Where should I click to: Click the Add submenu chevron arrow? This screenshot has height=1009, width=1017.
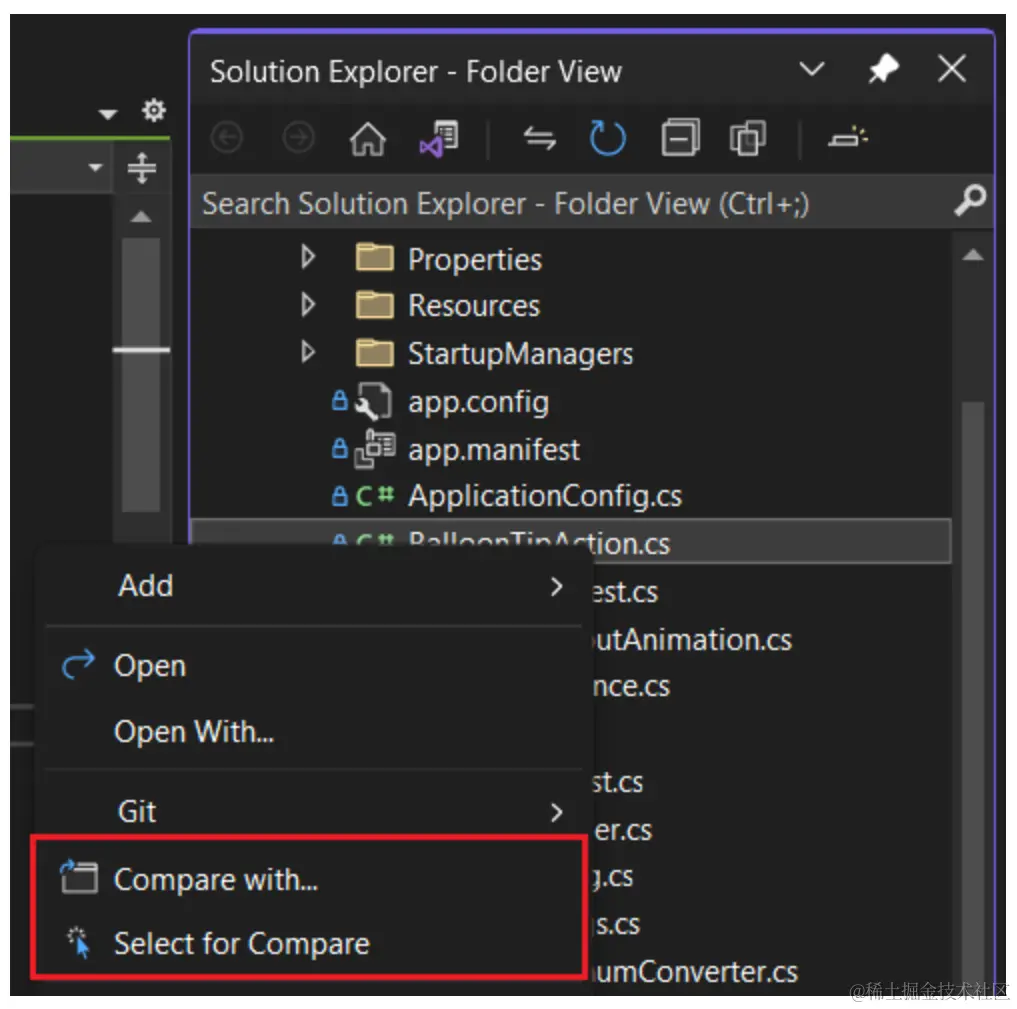(556, 586)
